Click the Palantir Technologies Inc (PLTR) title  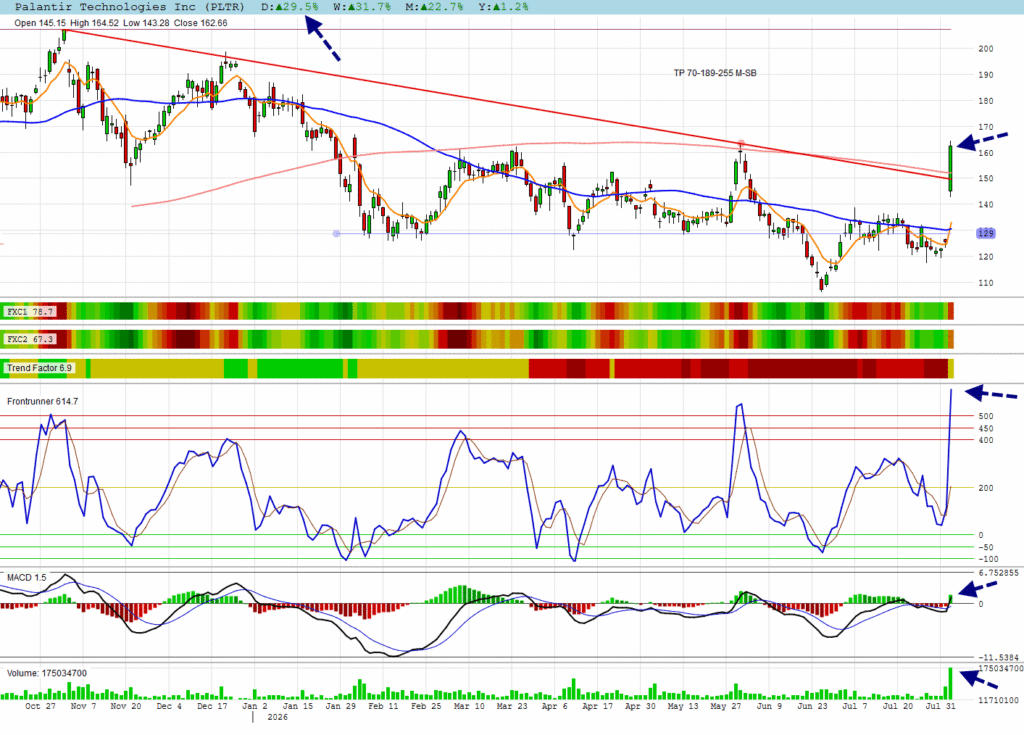(x=129, y=7)
